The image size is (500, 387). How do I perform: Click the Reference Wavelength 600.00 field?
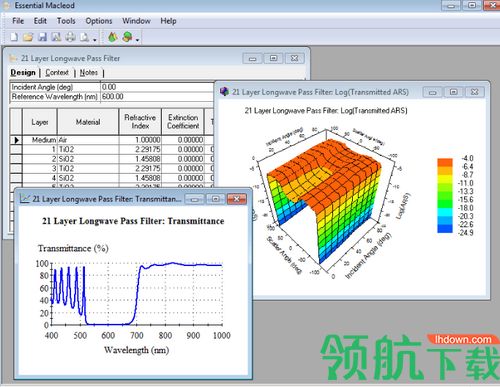tap(157, 97)
